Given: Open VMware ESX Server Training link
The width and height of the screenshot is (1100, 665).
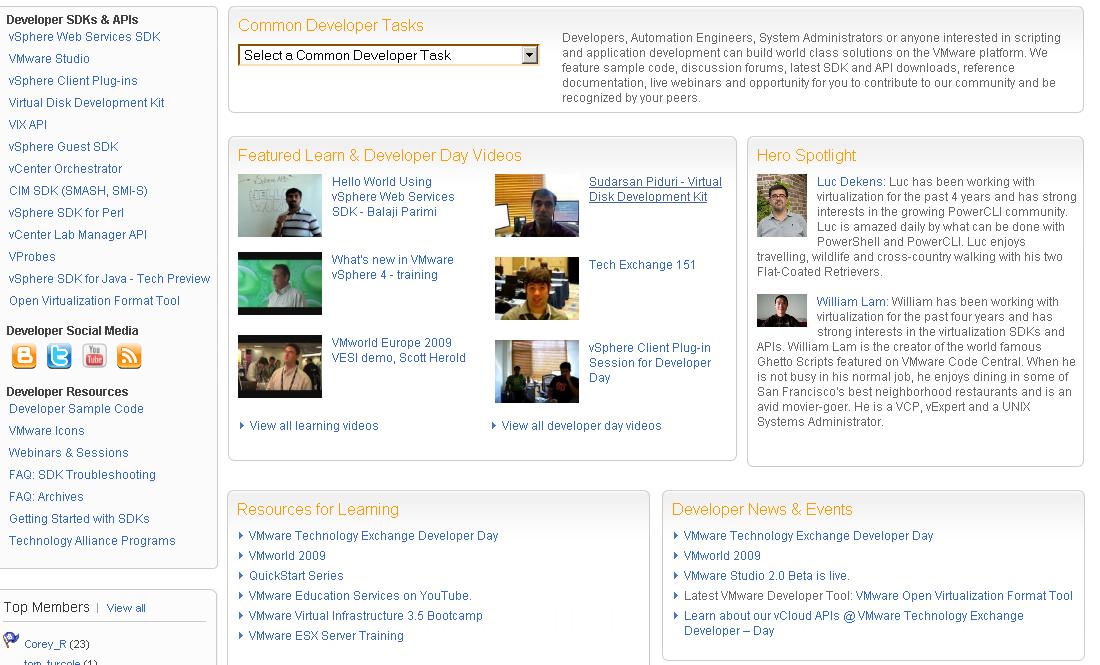Looking at the screenshot, I should tap(326, 636).
